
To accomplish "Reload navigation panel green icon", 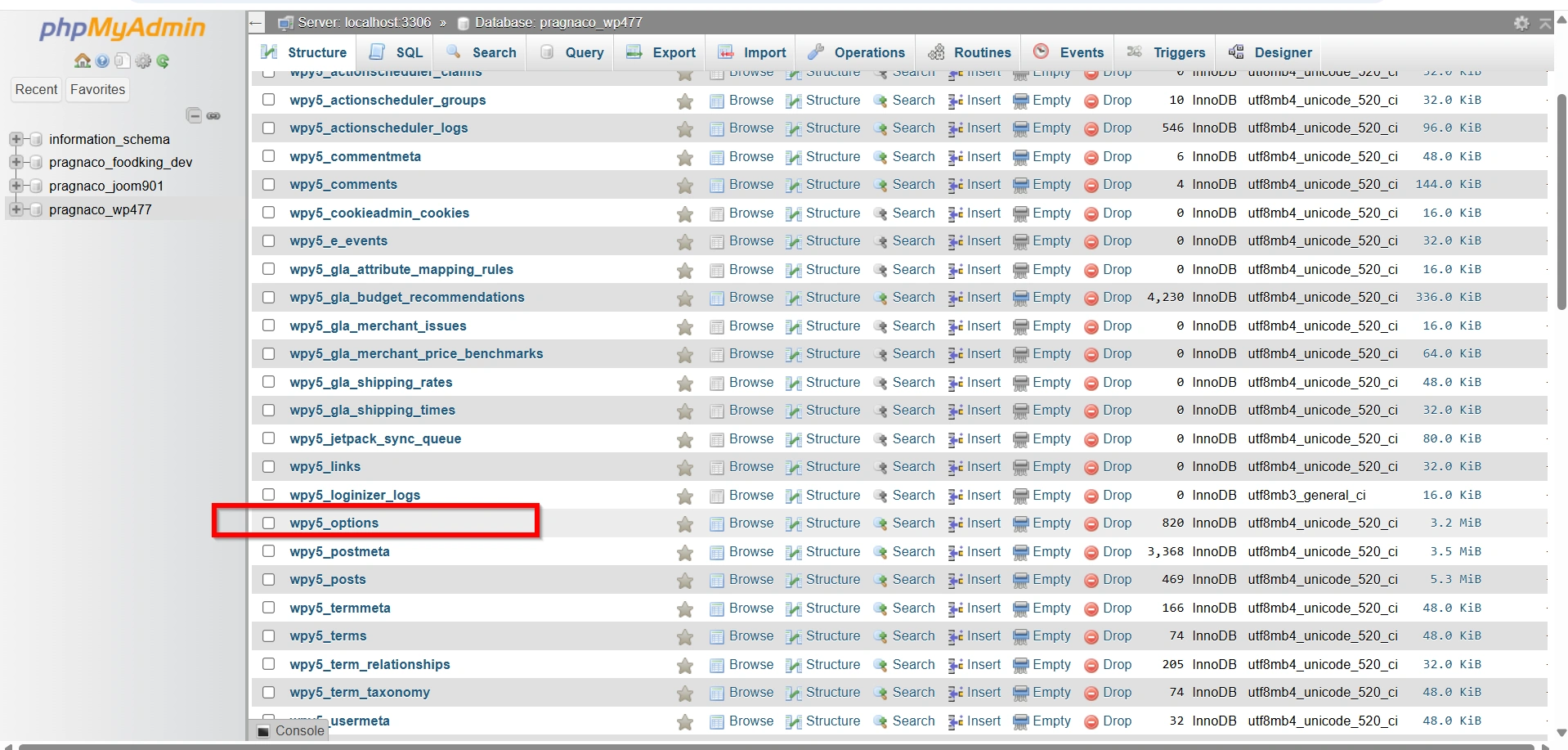I will 163,61.
